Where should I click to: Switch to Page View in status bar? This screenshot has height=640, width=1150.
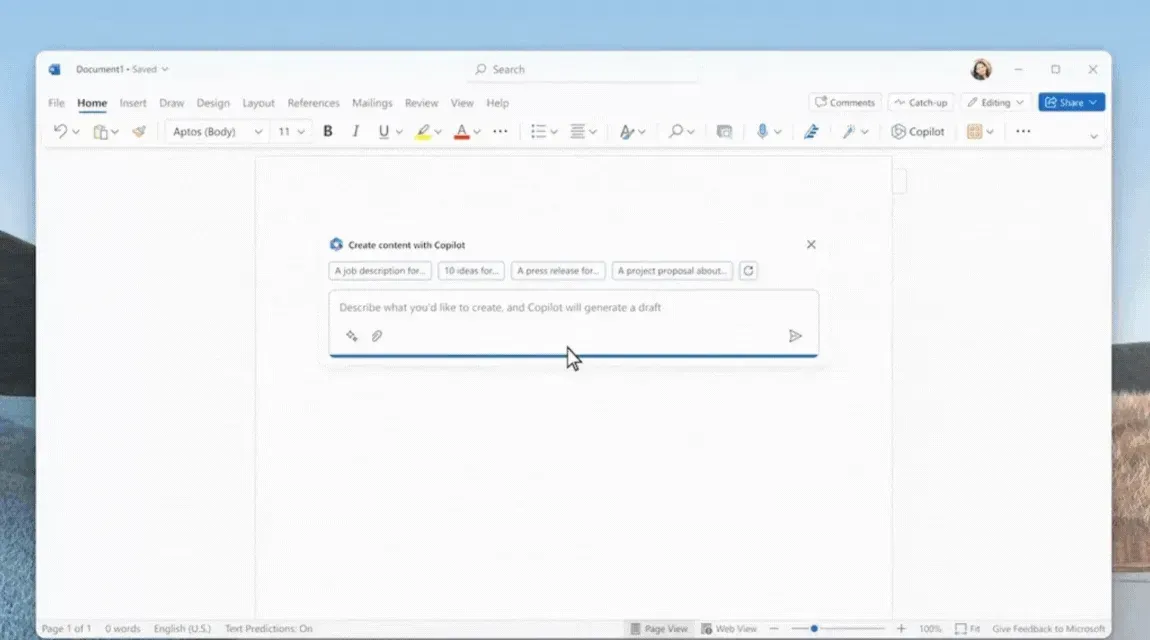point(659,628)
